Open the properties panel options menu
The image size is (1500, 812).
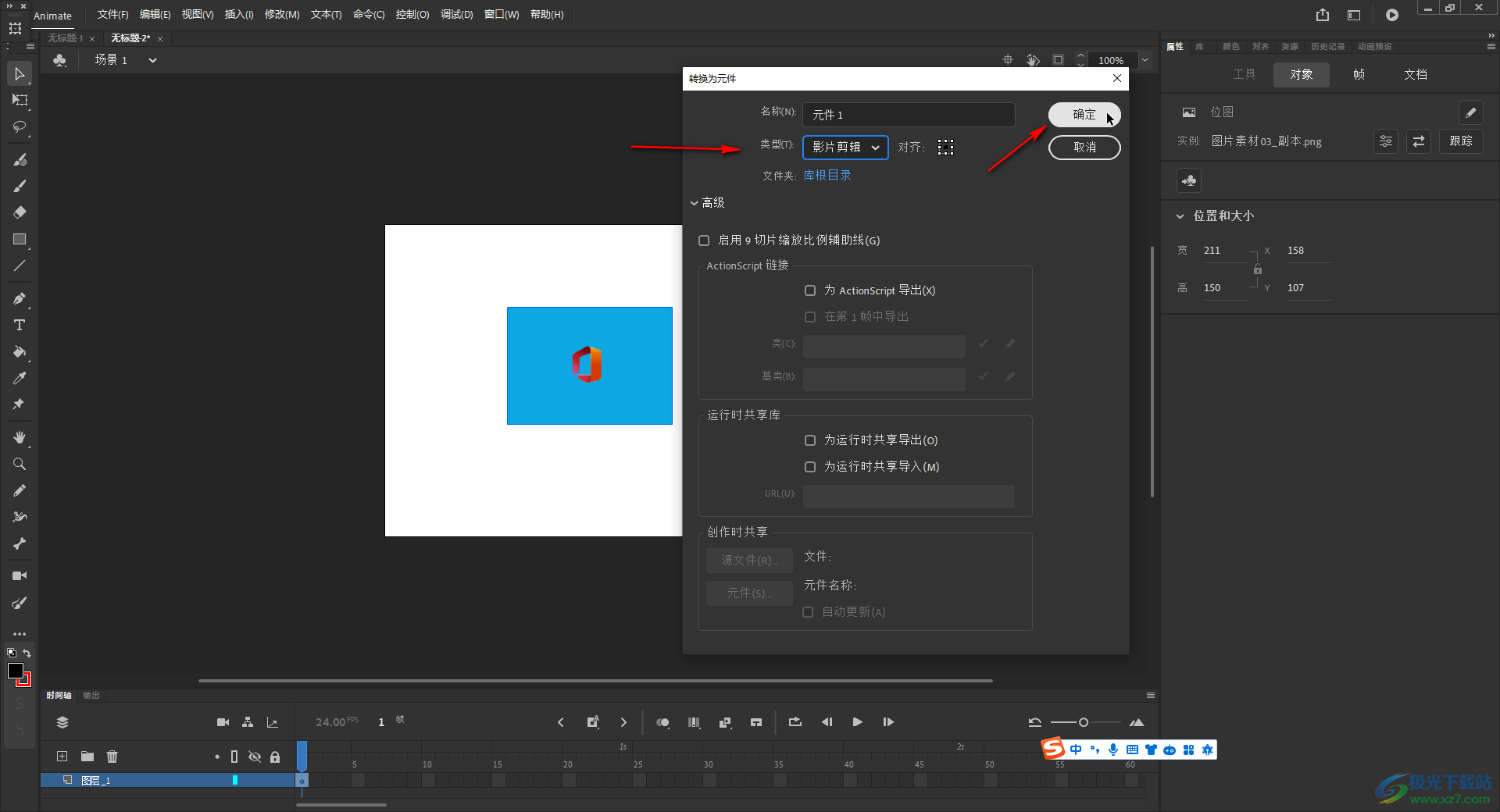(1491, 47)
